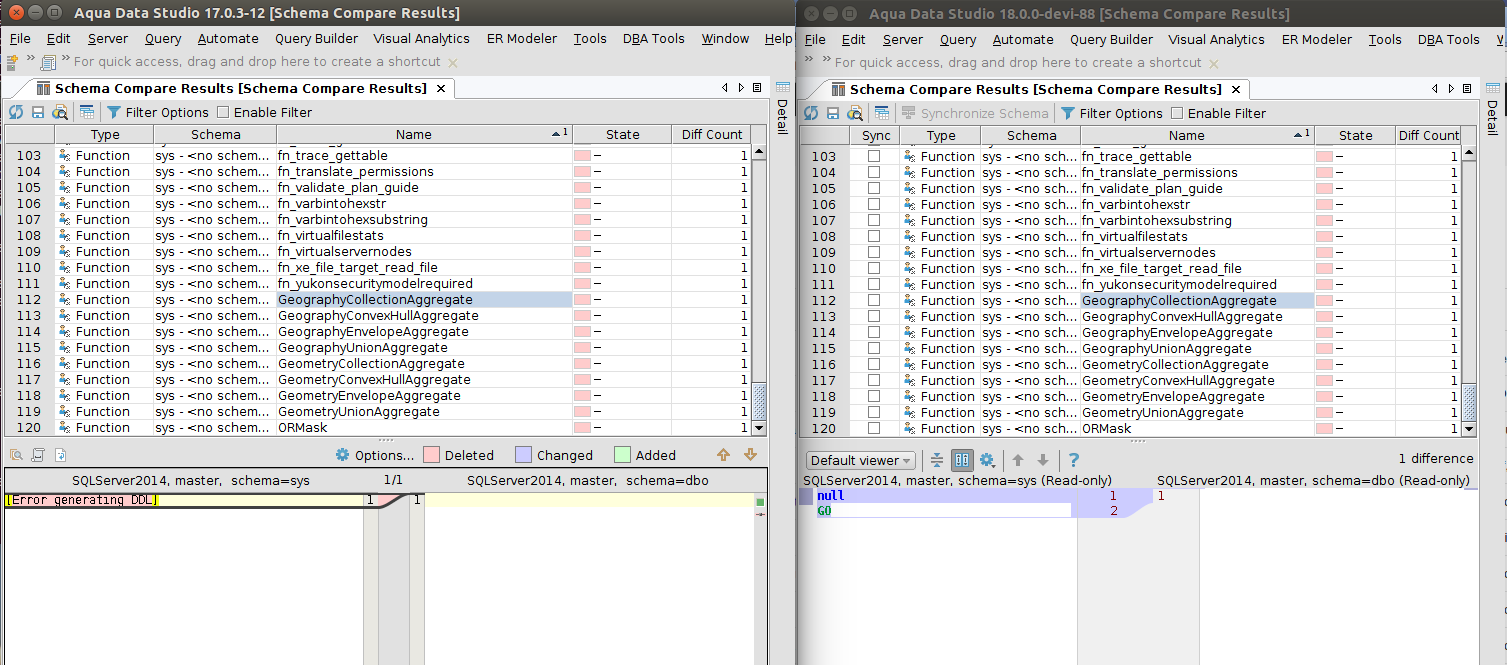Click the search/find icon in left window toolbar

60,112
